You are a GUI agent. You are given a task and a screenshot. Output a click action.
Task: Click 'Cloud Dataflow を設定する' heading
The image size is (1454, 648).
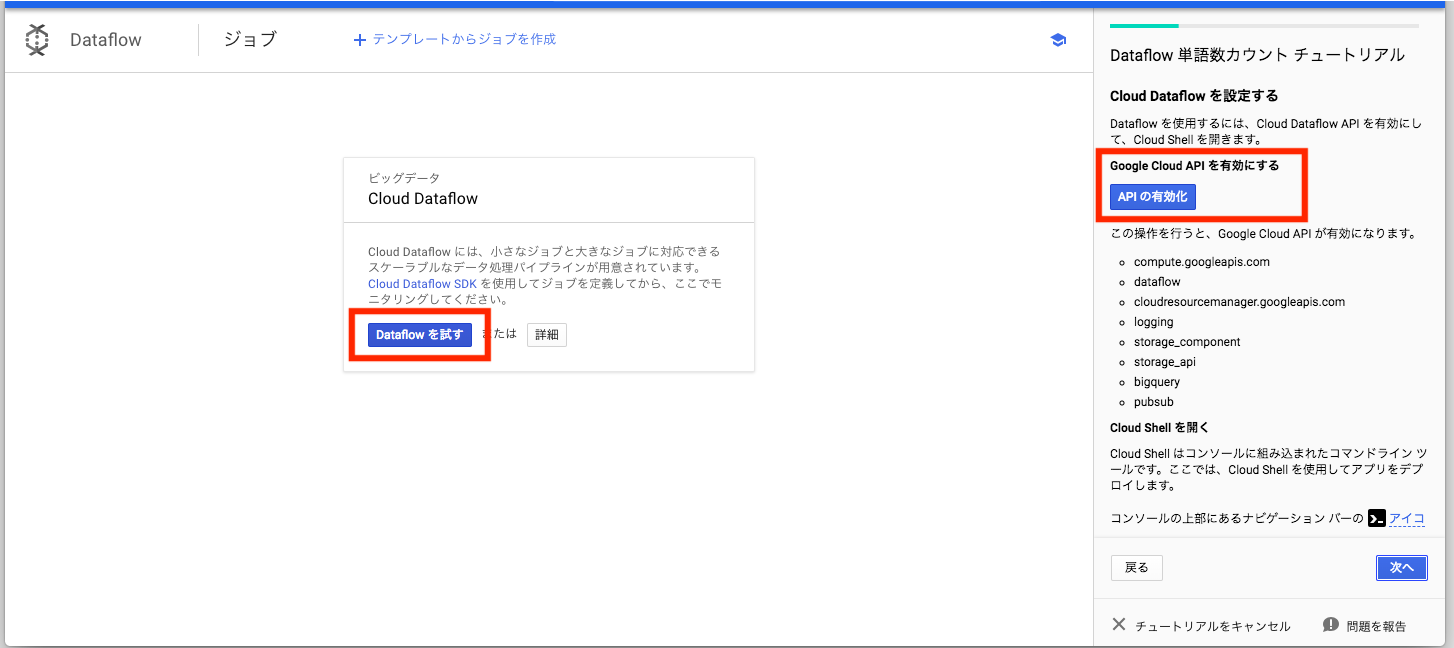(x=1194, y=96)
